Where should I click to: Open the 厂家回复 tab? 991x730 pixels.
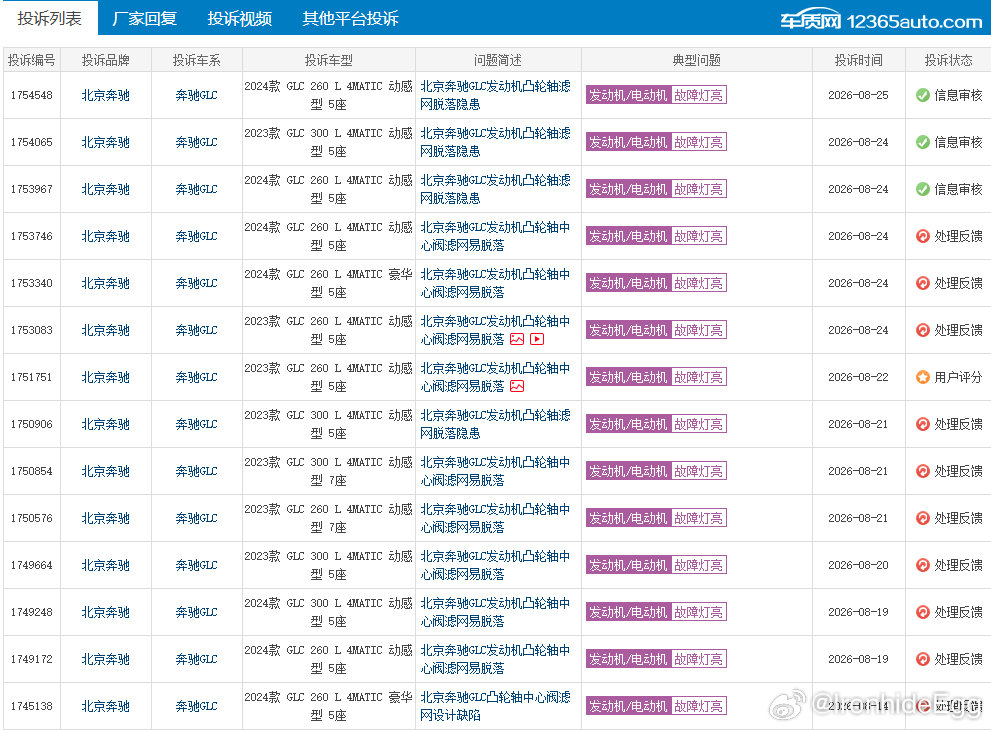point(145,18)
